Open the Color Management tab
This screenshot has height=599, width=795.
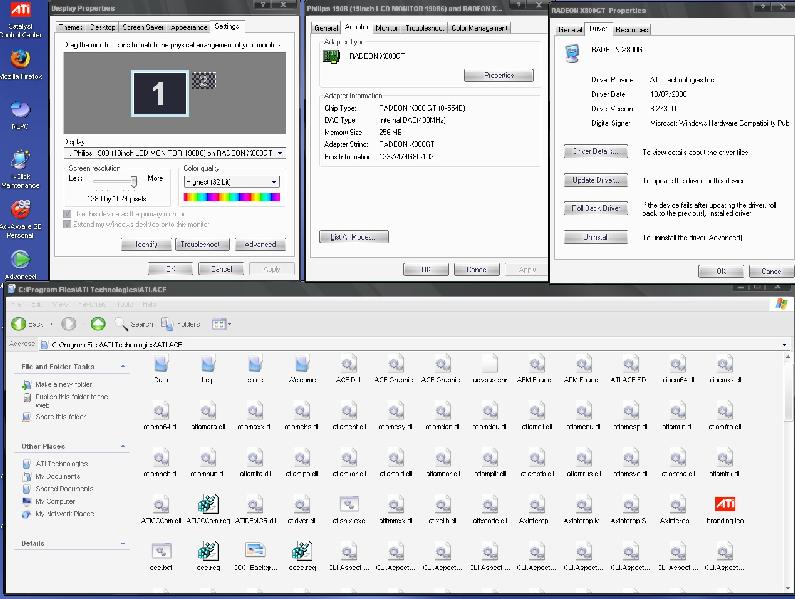point(479,28)
